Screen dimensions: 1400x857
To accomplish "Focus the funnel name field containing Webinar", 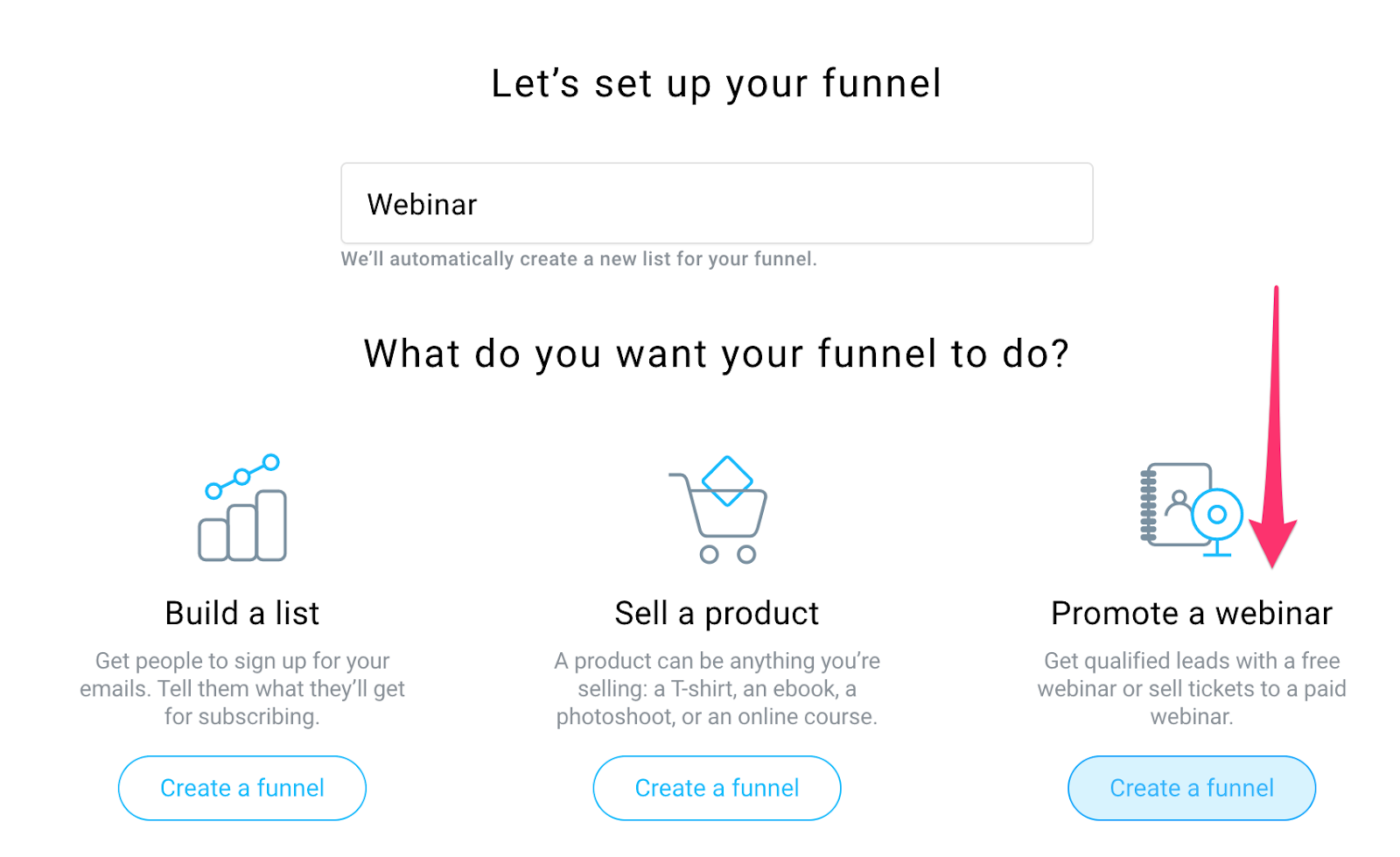I will [x=717, y=203].
